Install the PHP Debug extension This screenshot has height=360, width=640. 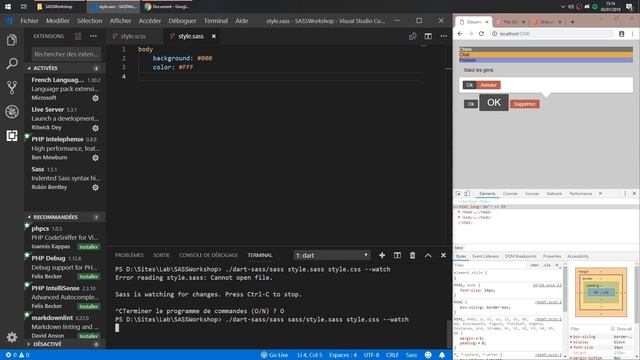pyautogui.click(x=89, y=276)
